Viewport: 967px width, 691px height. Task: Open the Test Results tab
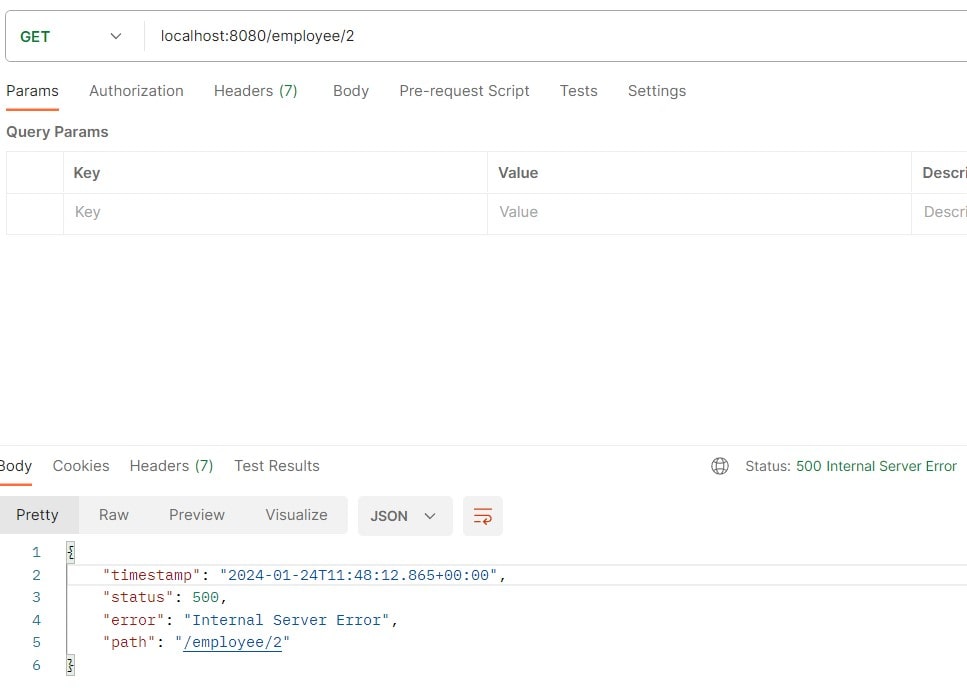tap(277, 466)
